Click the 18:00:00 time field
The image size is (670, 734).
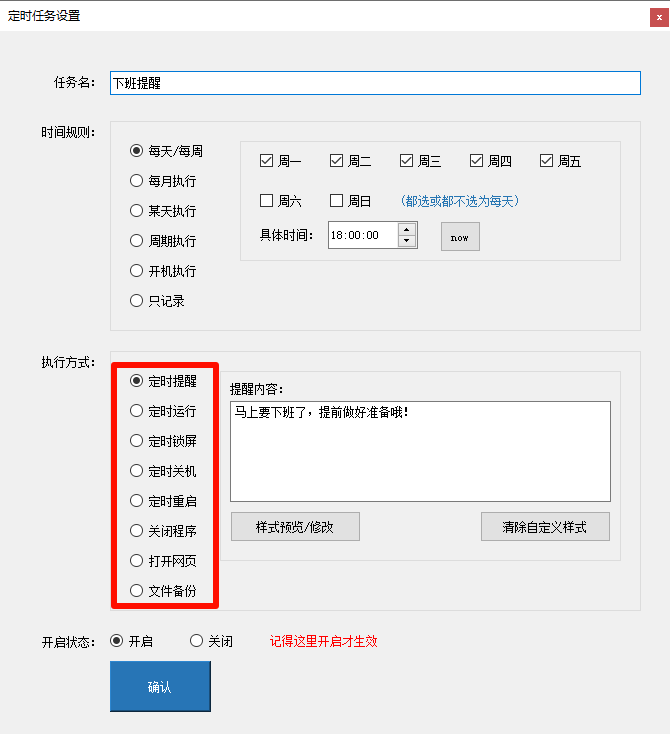pyautogui.click(x=363, y=235)
